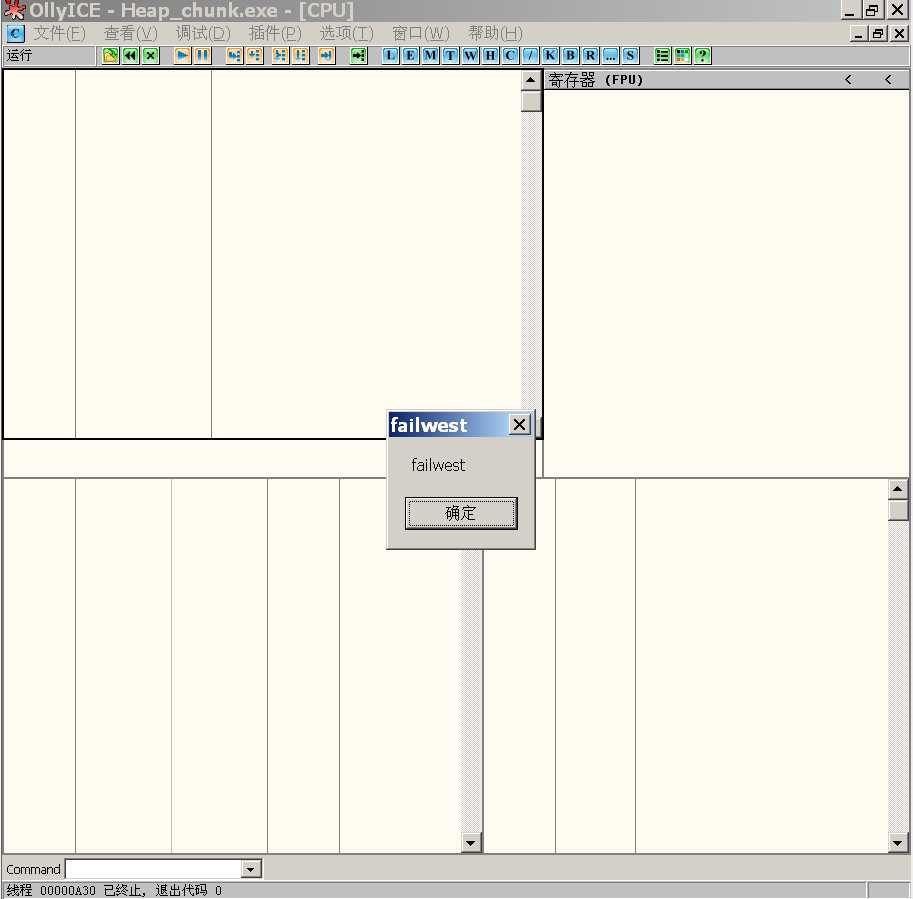Open the Handles window via H button
This screenshot has height=899, width=913.
[490, 56]
